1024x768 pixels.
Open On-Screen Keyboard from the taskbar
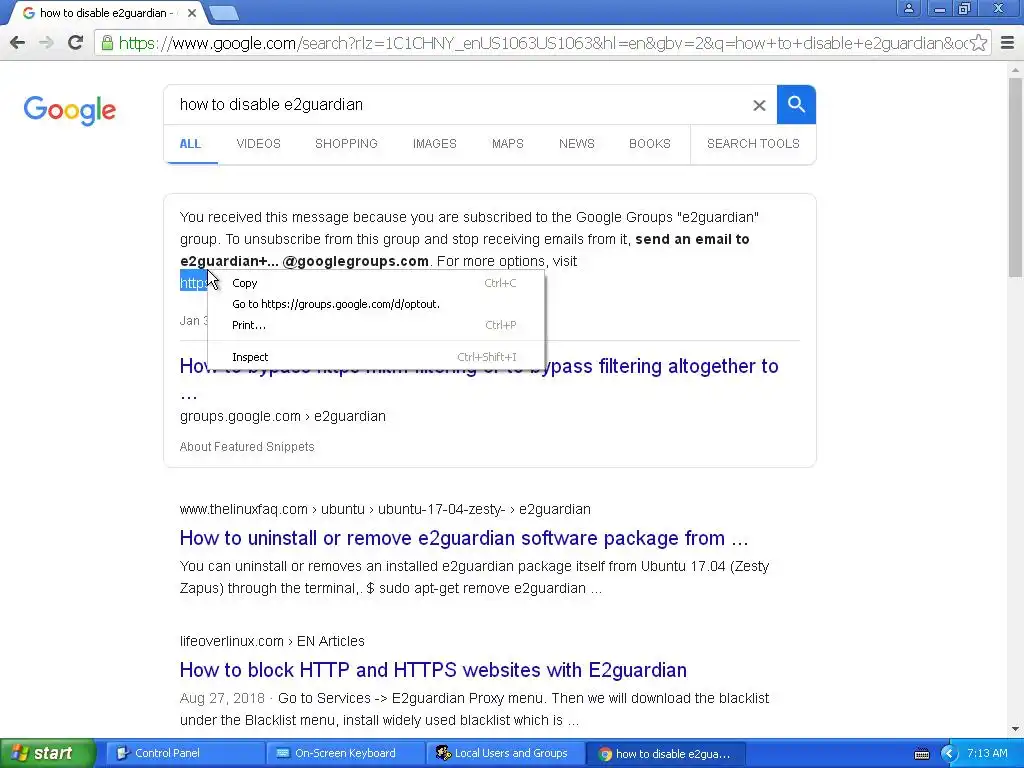345,753
